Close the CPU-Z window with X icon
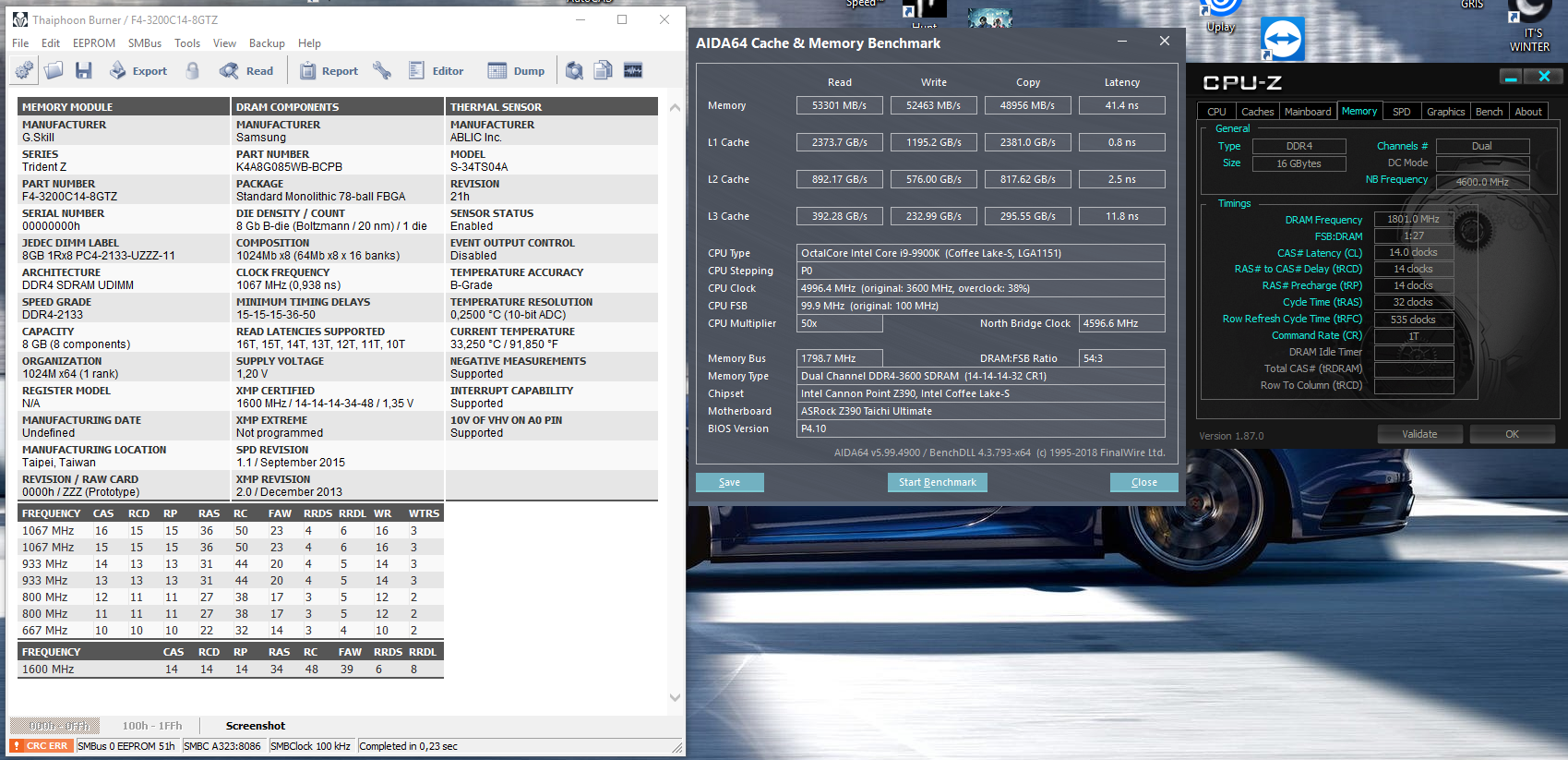The image size is (1568, 760). (1544, 77)
